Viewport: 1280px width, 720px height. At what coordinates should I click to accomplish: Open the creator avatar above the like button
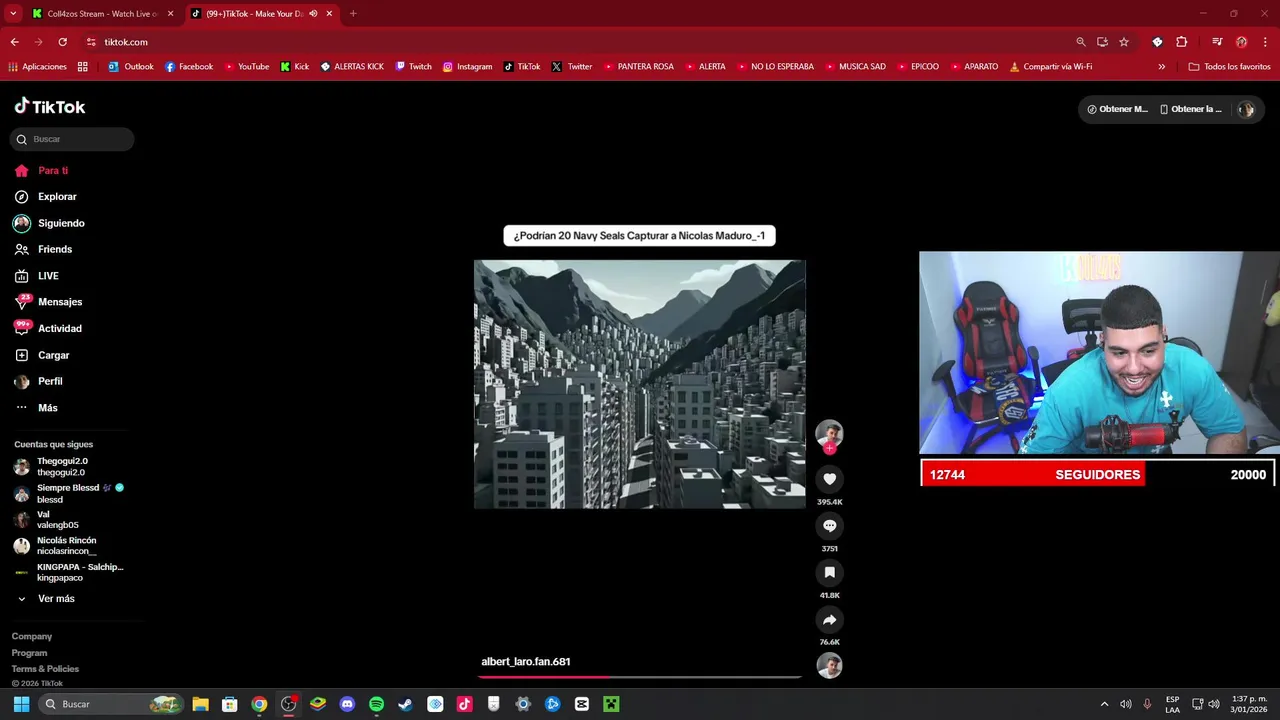[829, 433]
